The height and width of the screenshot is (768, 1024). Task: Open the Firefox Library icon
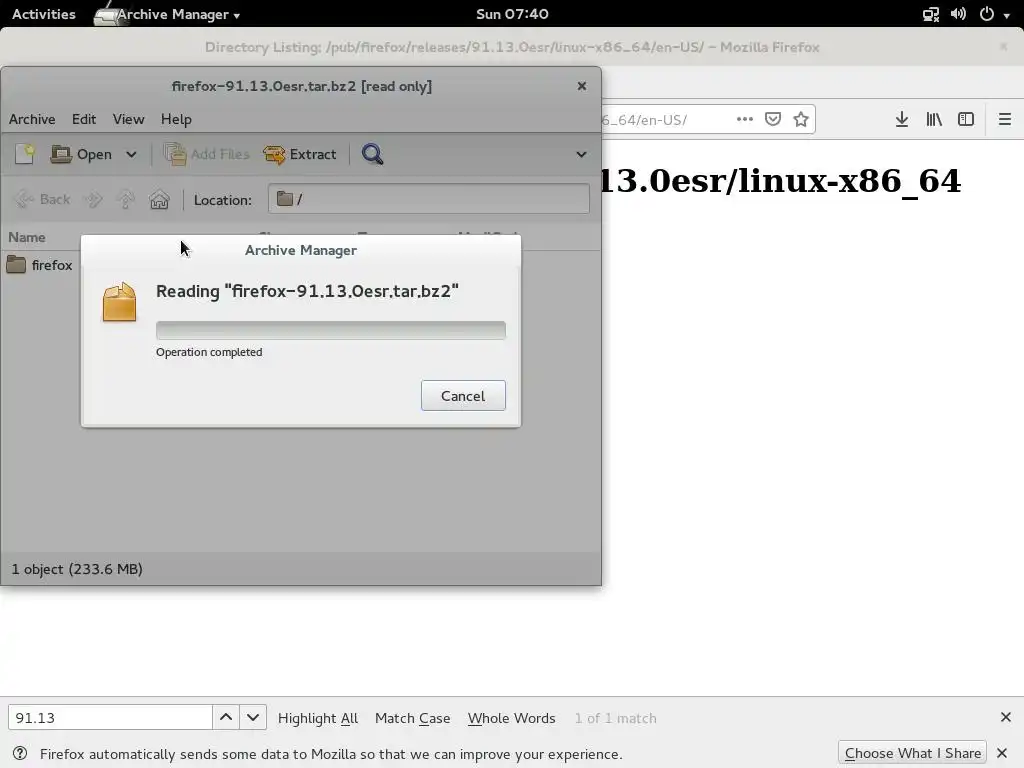pos(934,119)
